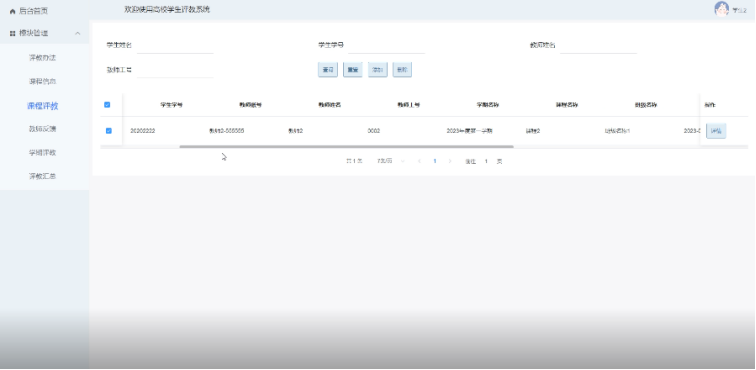756x370 pixels.
Task: Go to previous page arrow in pagination
Action: 419,161
